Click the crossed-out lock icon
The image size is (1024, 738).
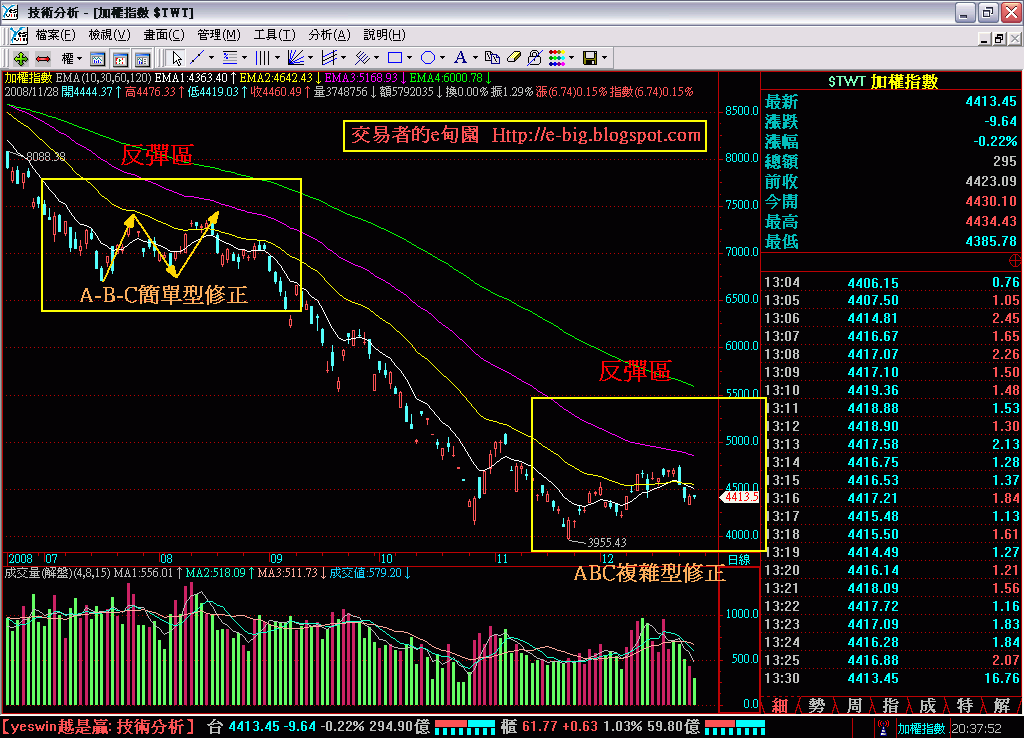[535, 58]
